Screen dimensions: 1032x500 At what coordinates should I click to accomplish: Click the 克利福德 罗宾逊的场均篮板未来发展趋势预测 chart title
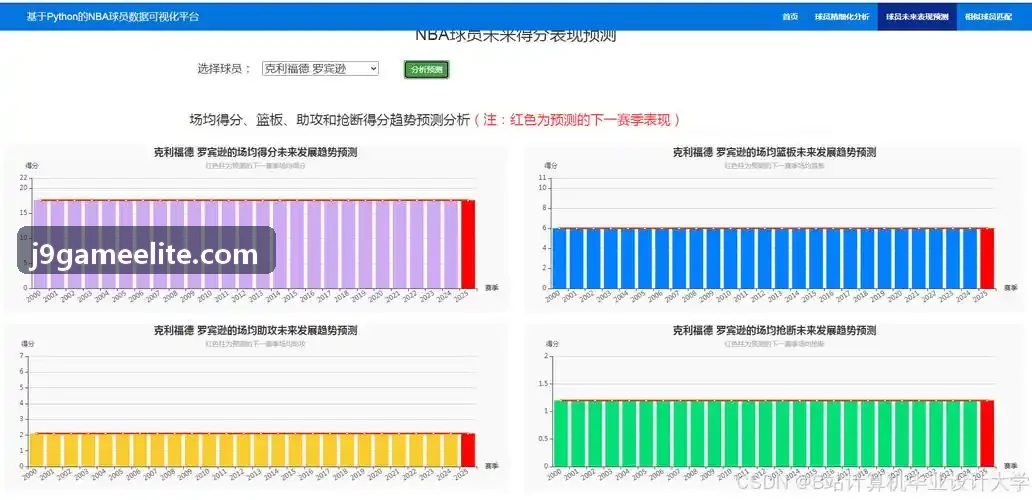(774, 153)
